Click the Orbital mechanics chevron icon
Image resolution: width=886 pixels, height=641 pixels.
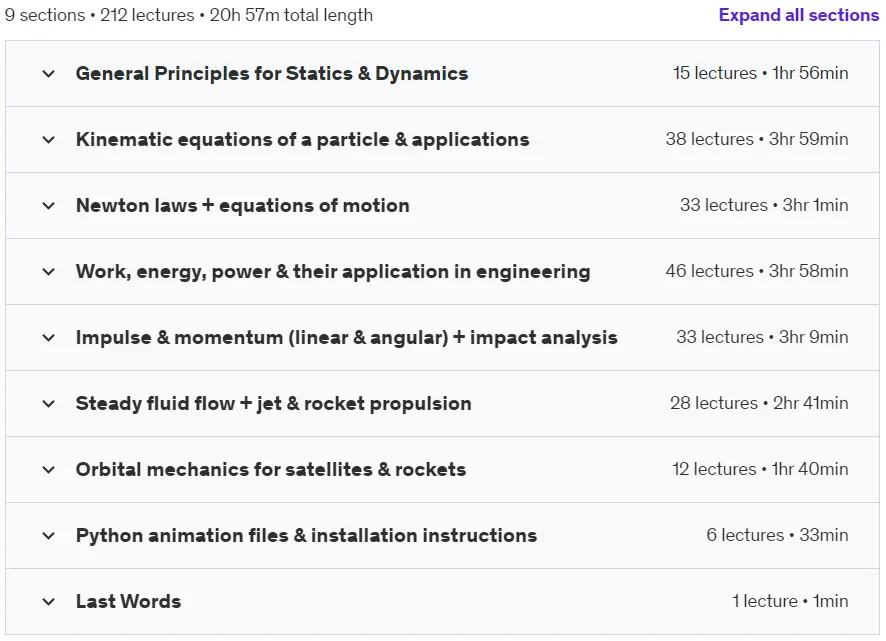click(49, 470)
